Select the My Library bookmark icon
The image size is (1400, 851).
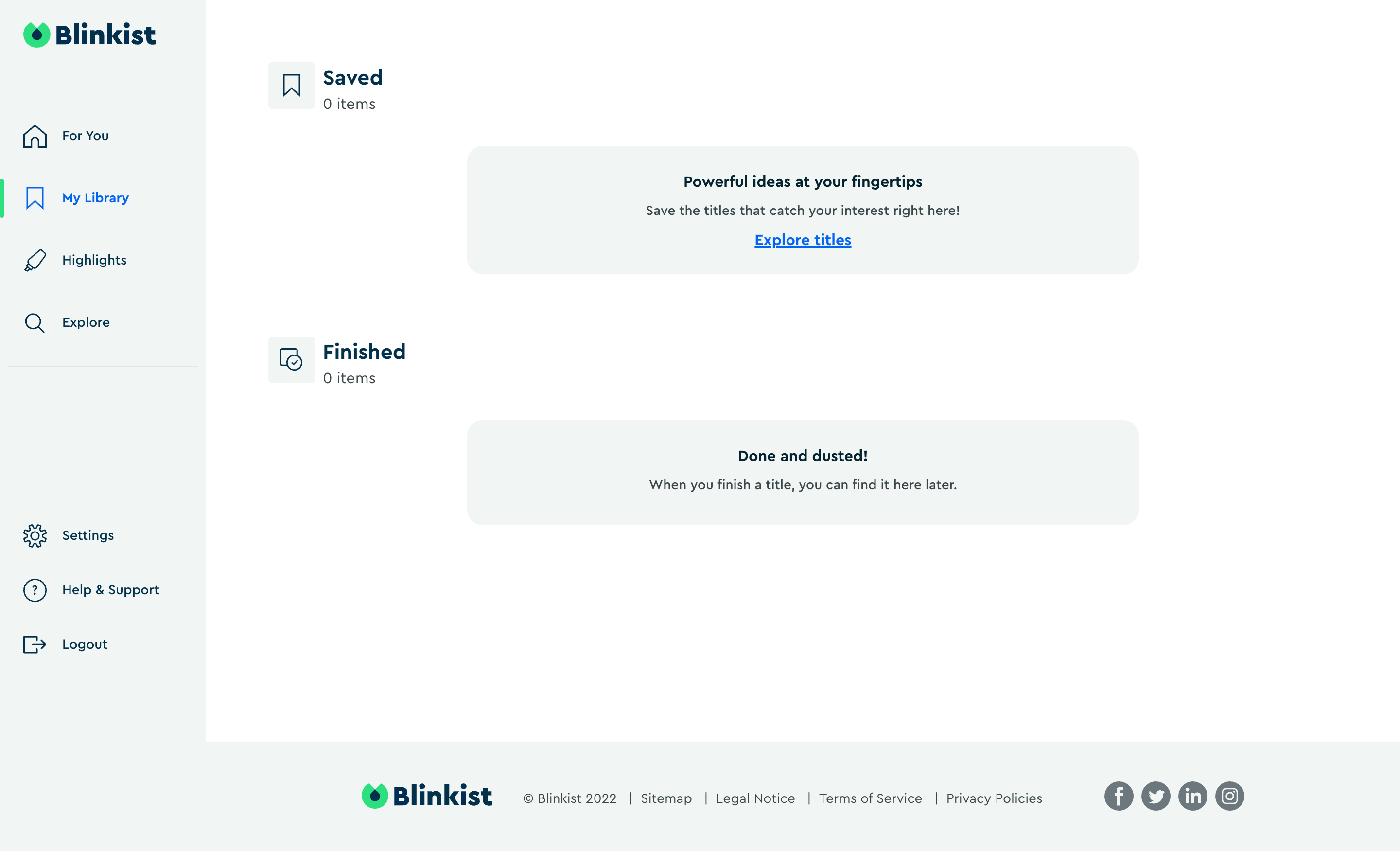35,198
